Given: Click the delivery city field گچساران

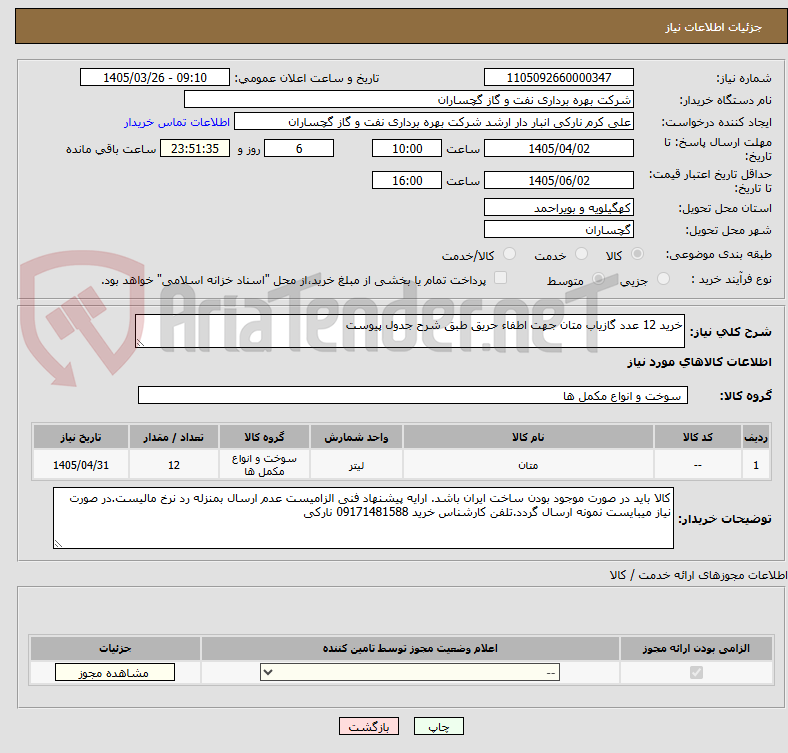Looking at the screenshot, I should (558, 229).
